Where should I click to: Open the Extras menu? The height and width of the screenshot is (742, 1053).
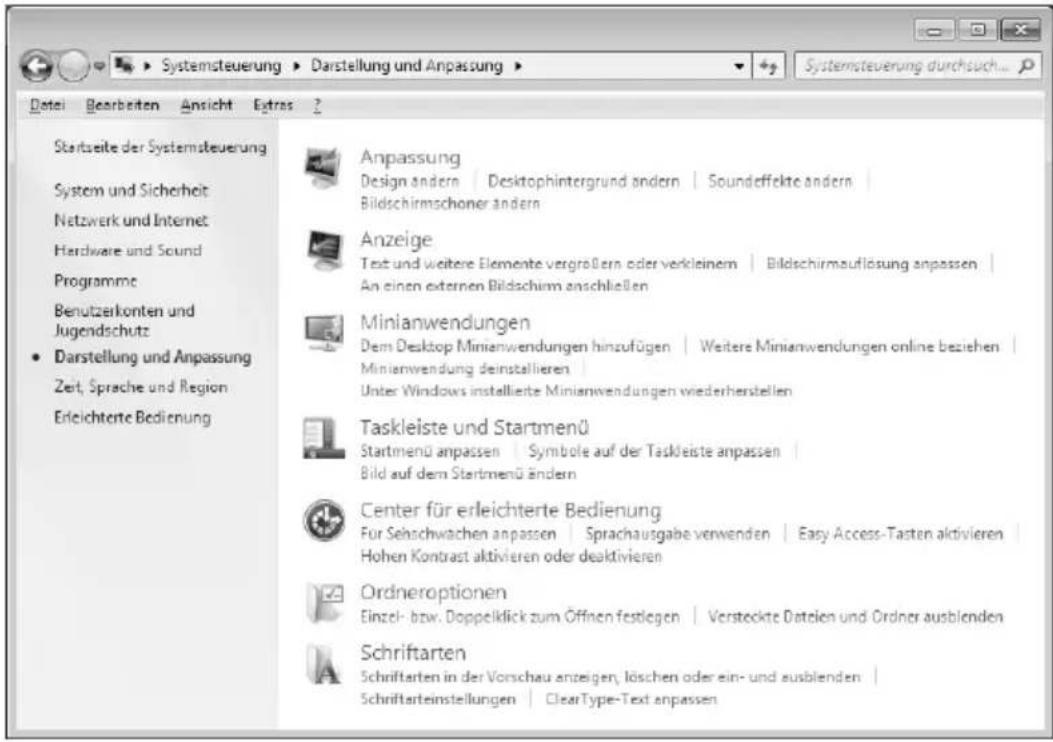273,105
